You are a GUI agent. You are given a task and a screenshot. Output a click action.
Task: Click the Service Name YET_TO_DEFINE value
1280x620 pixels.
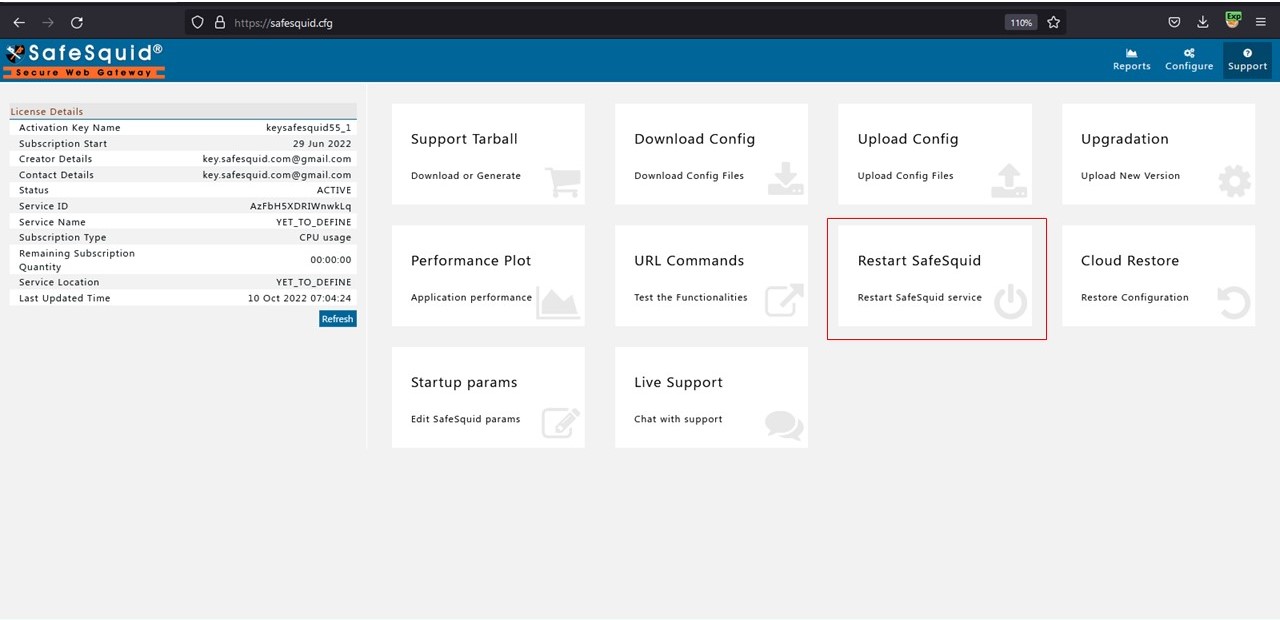click(314, 222)
